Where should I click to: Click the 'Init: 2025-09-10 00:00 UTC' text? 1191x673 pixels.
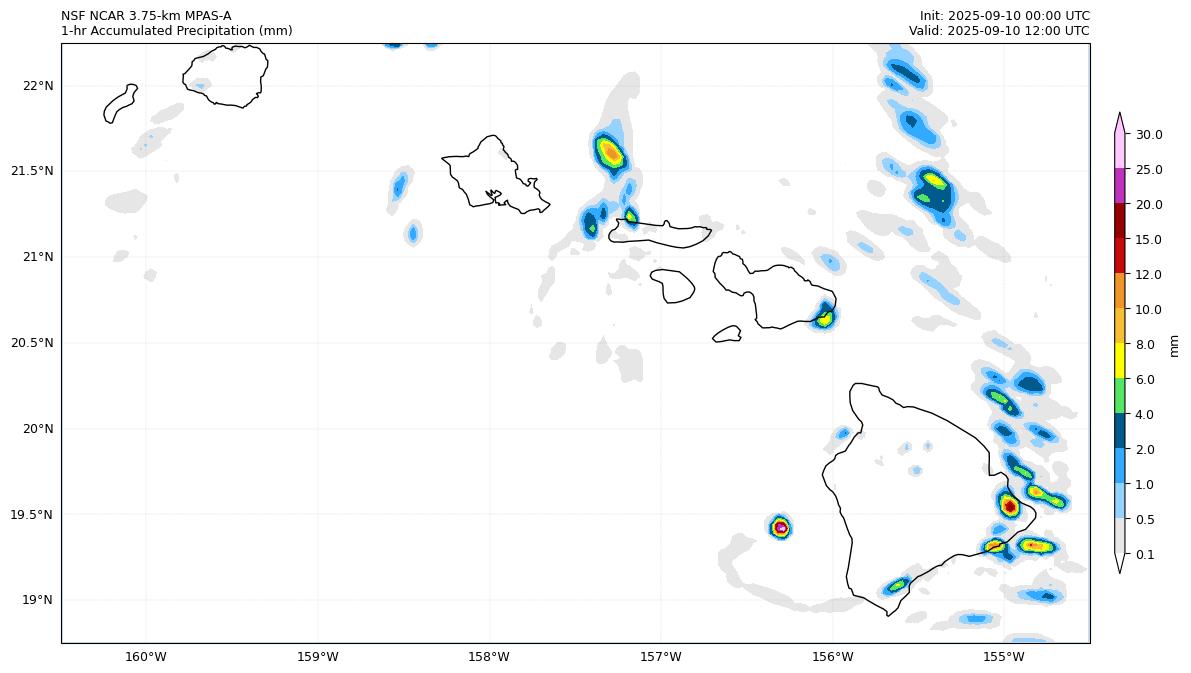pos(1004,16)
